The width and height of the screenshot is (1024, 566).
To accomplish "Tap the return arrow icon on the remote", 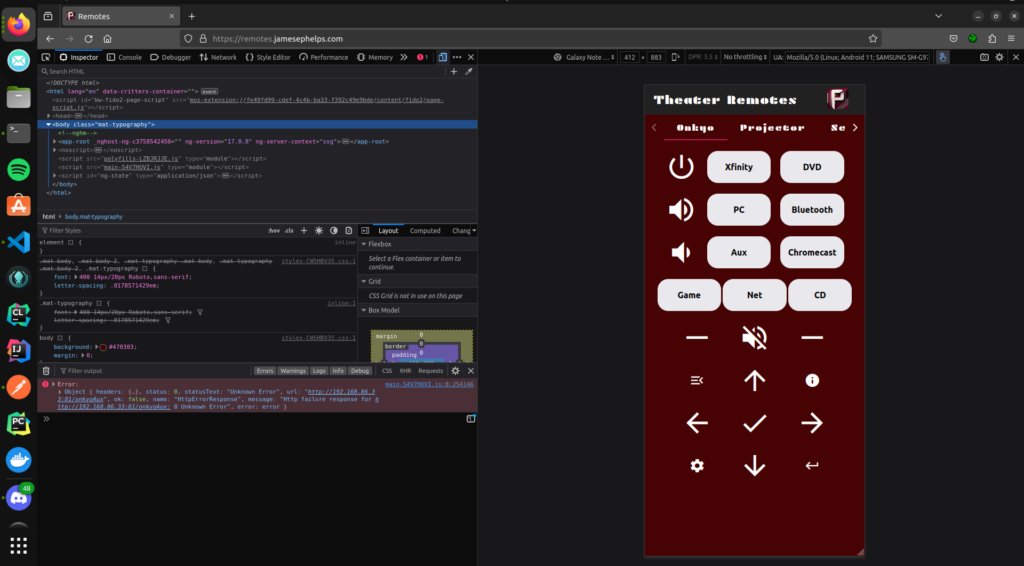I will click(x=812, y=465).
